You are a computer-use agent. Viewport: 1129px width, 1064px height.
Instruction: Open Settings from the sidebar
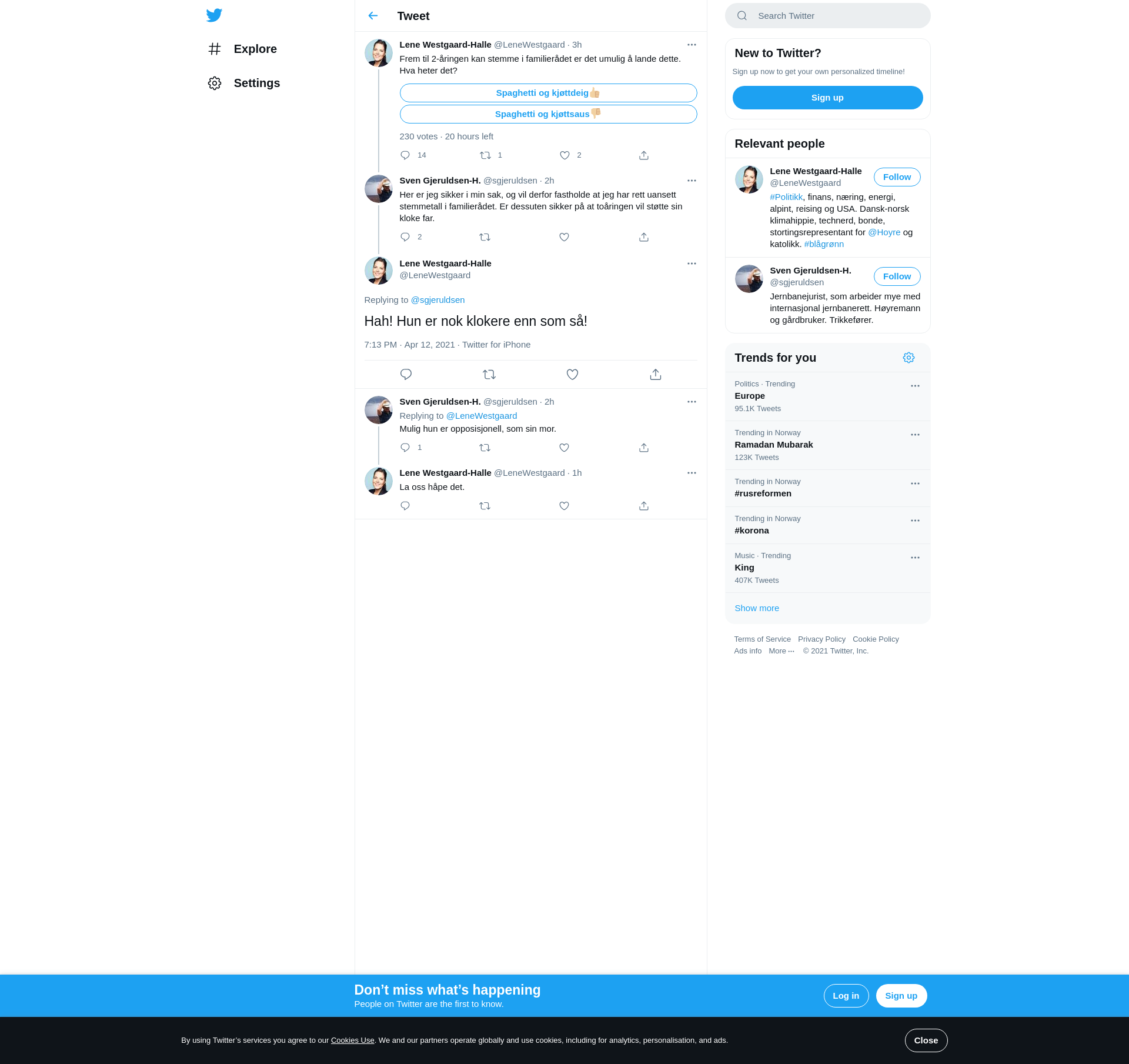coord(244,83)
